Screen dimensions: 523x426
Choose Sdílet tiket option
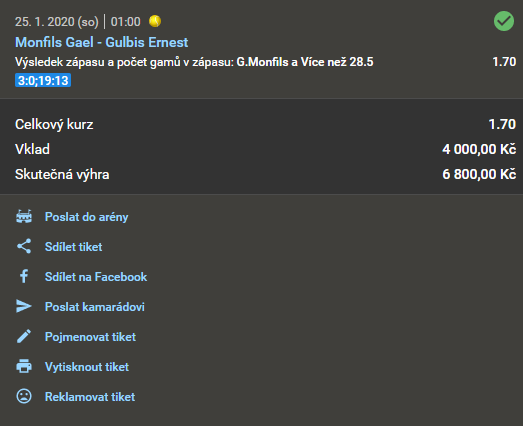(x=73, y=247)
